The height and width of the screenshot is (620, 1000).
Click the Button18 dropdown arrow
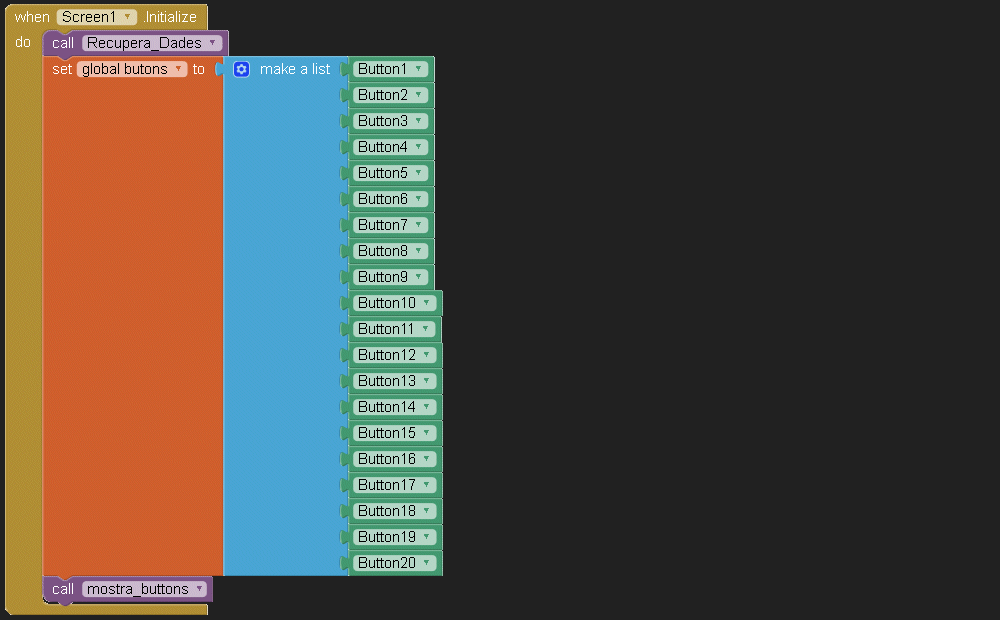tap(427, 511)
